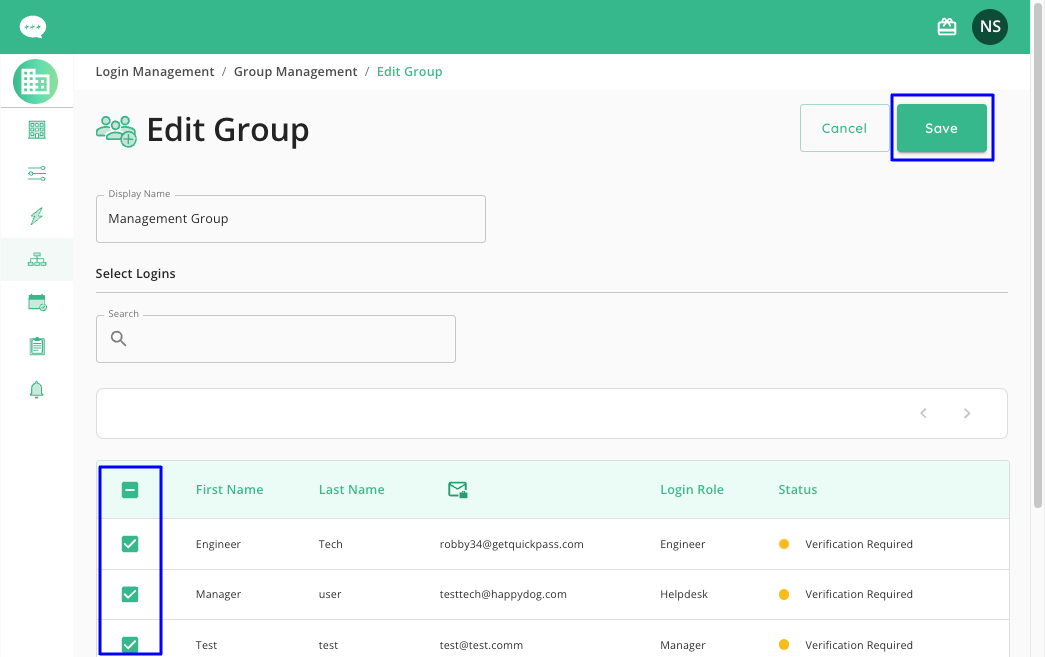The width and height of the screenshot is (1045, 657).
Task: Click the notification bell sidebar icon
Action: [x=36, y=389]
